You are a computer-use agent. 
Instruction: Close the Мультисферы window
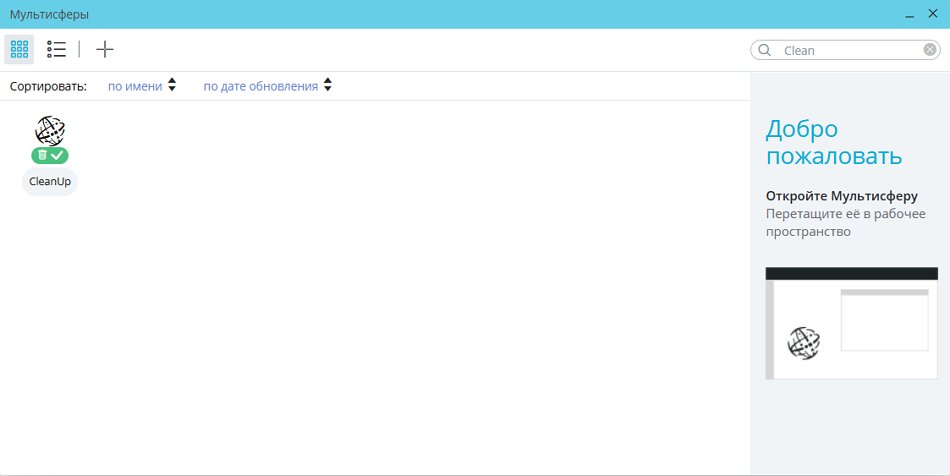[x=933, y=13]
